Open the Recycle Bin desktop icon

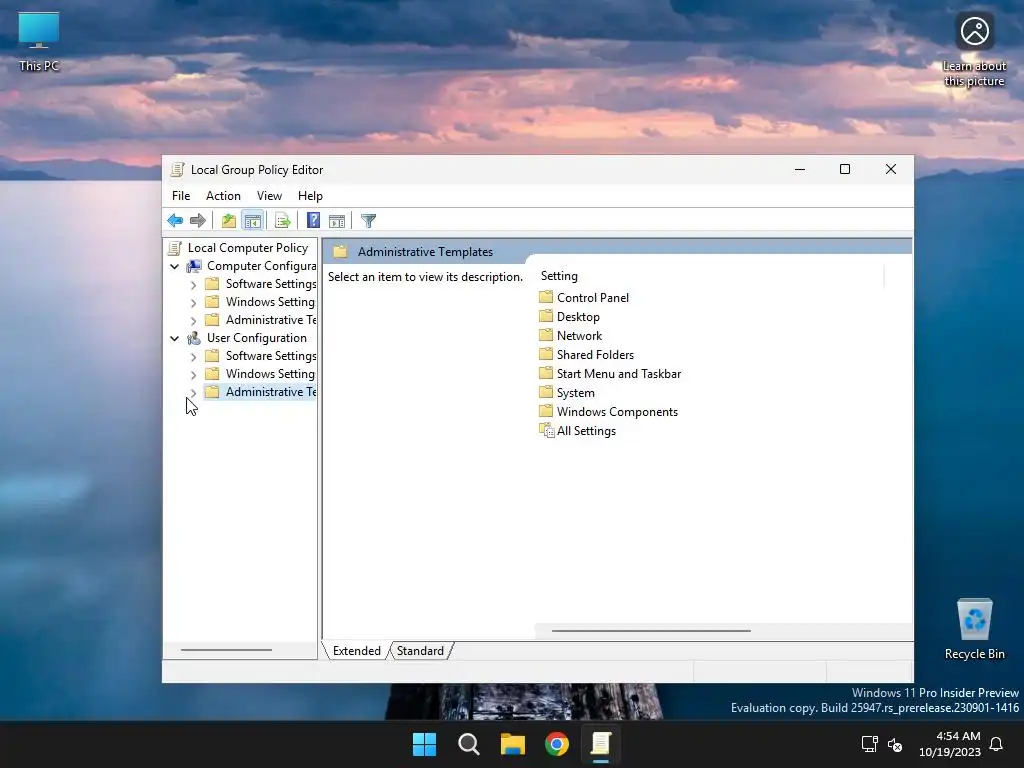click(x=974, y=628)
